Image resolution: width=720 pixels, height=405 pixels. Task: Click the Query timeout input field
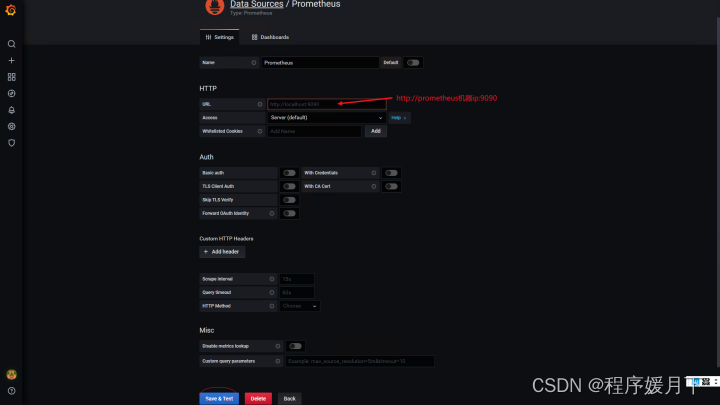pos(297,292)
